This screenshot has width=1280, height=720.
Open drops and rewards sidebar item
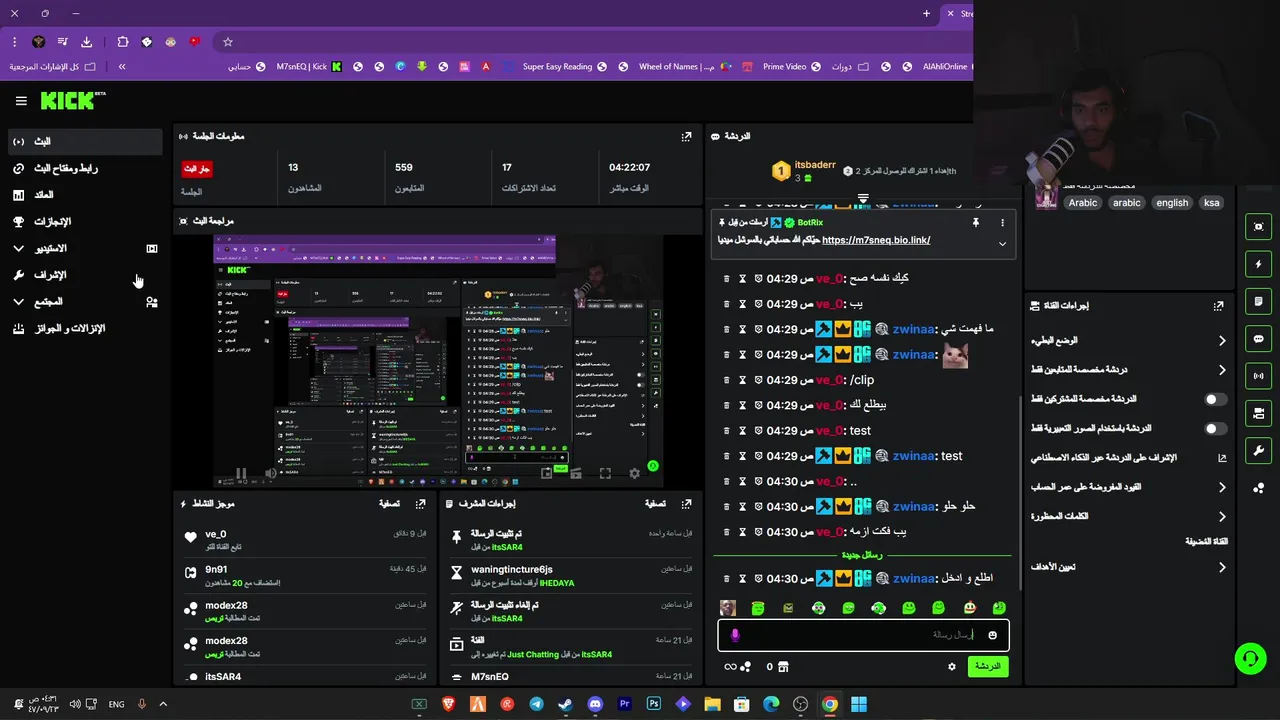pos(84,328)
